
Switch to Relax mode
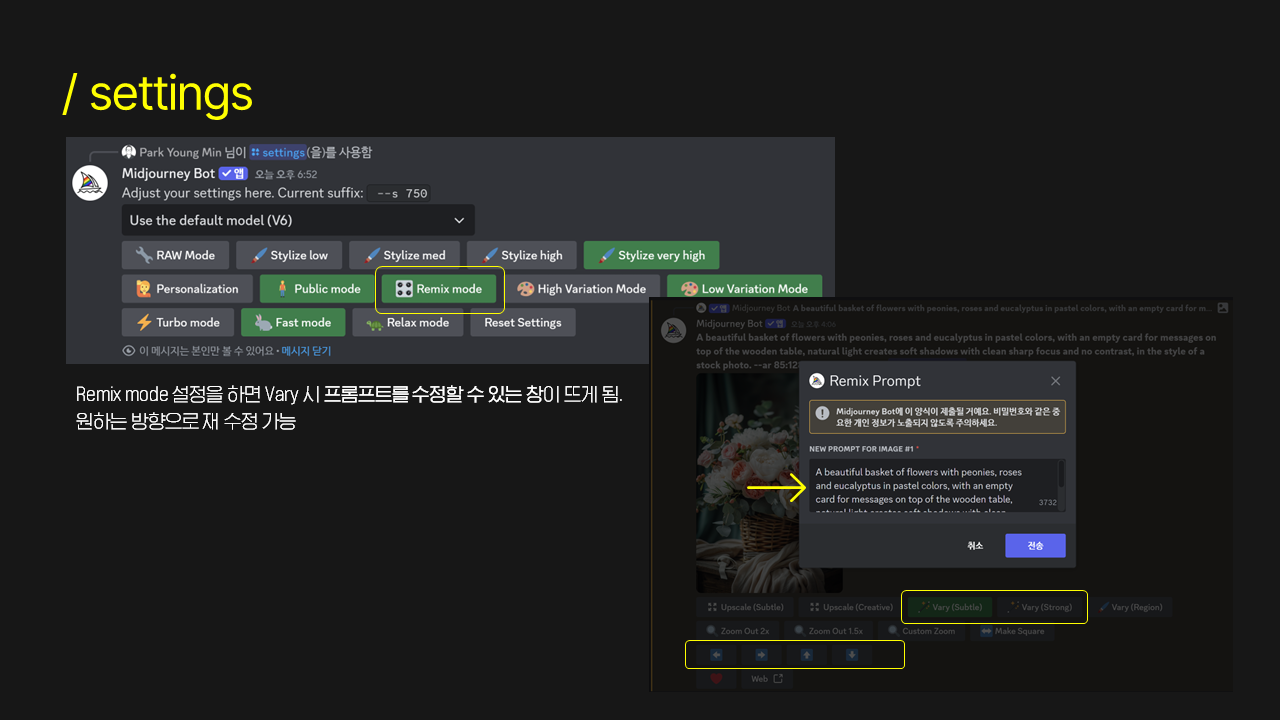click(407, 322)
